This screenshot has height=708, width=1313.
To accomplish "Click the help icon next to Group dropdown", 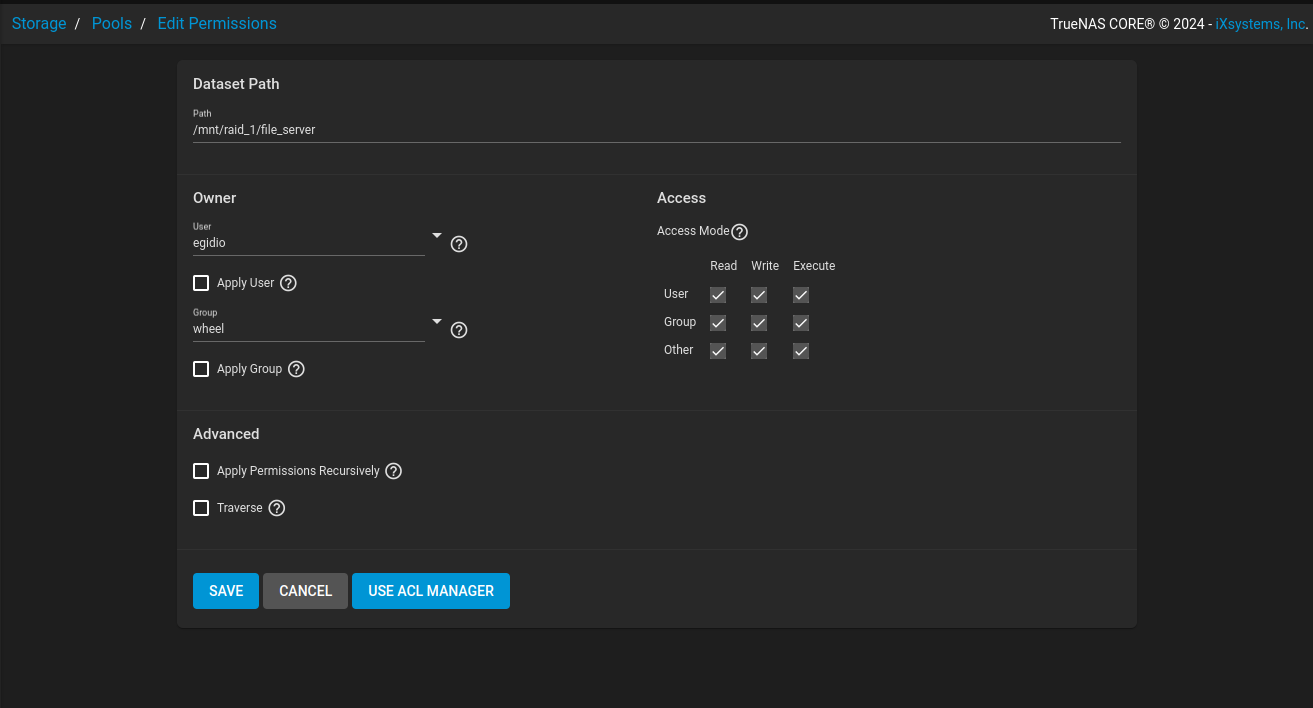I will (x=459, y=330).
